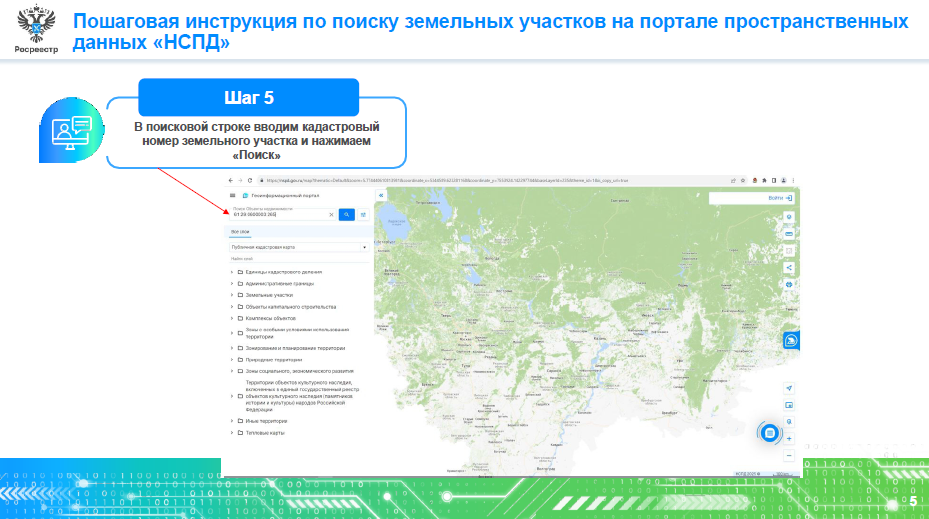This screenshot has height=519, width=929.
Task: Toggle the browser side panel icon
Action: click(773, 180)
